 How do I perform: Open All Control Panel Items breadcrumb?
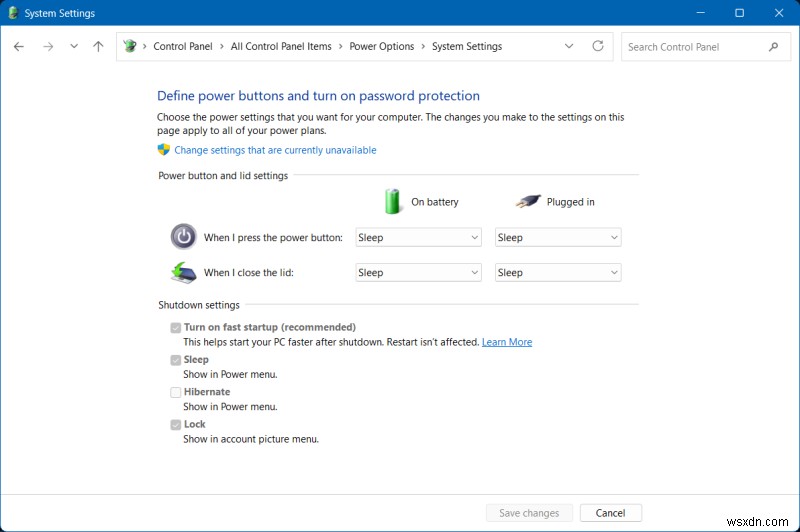click(x=281, y=46)
